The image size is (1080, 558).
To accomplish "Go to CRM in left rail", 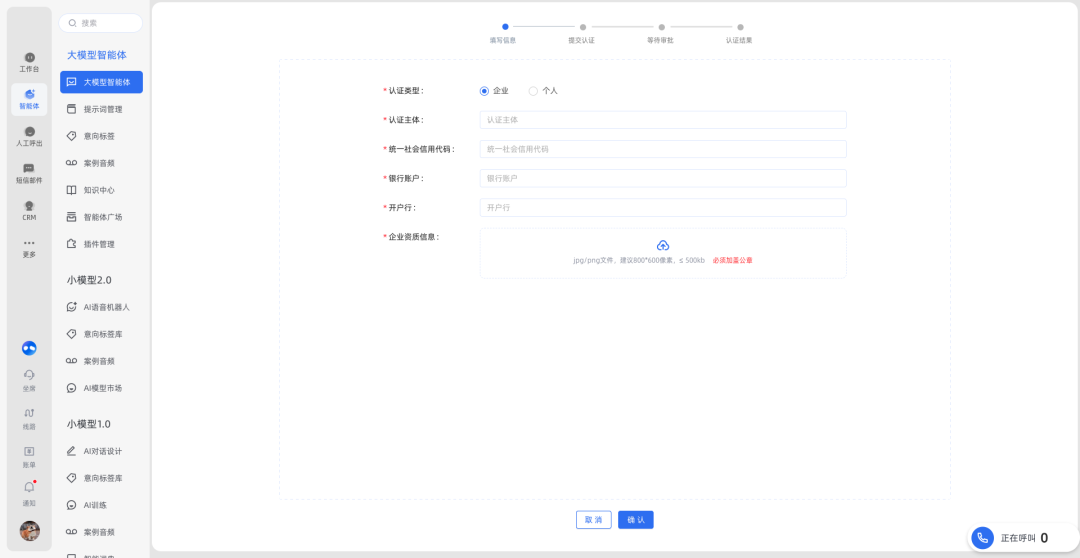I will (29, 206).
